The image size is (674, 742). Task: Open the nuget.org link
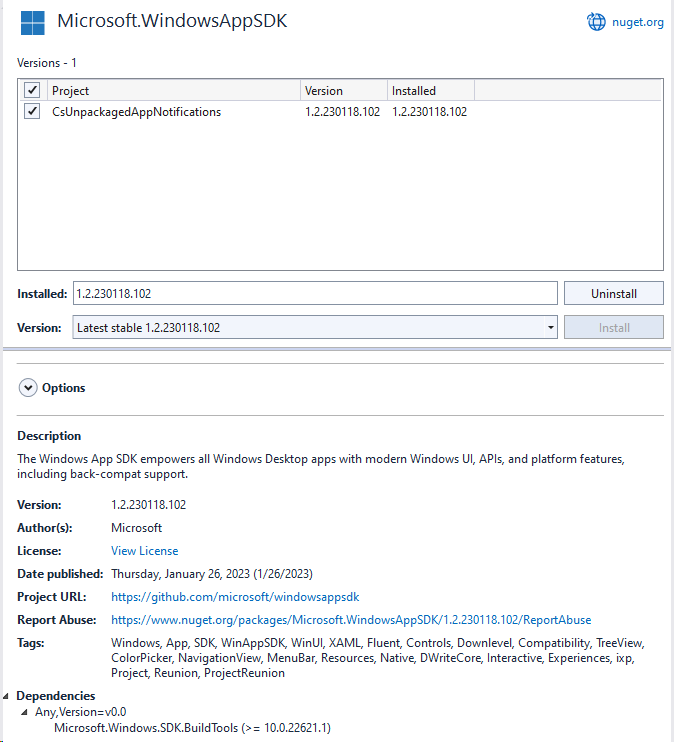(638, 22)
